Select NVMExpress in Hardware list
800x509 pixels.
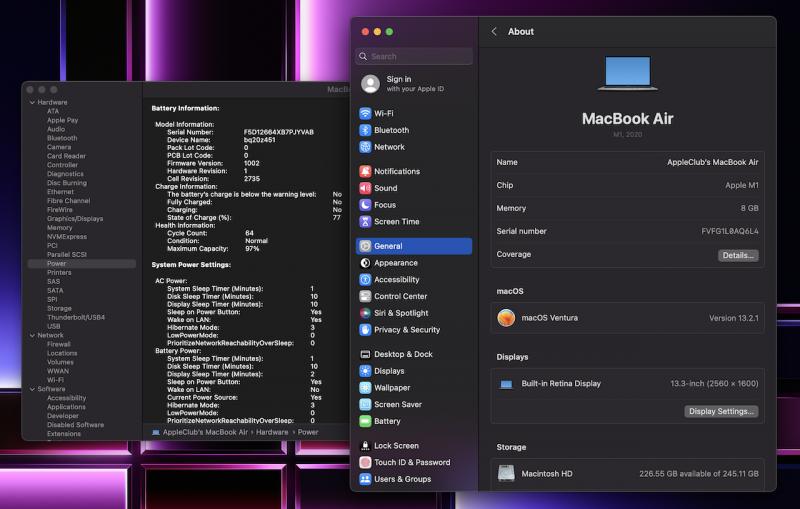coord(67,237)
